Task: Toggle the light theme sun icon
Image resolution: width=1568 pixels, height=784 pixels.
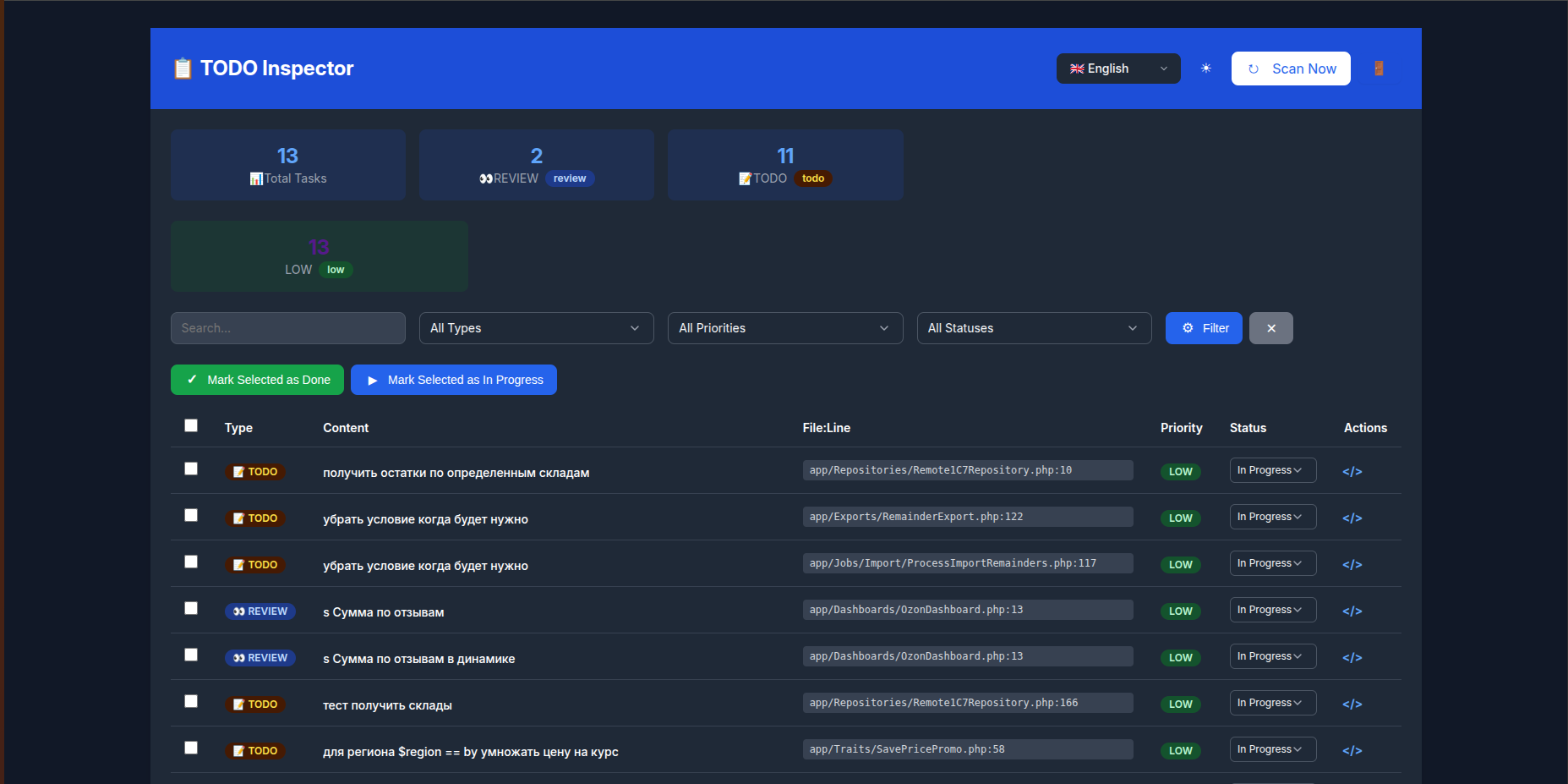Action: click(x=1206, y=69)
